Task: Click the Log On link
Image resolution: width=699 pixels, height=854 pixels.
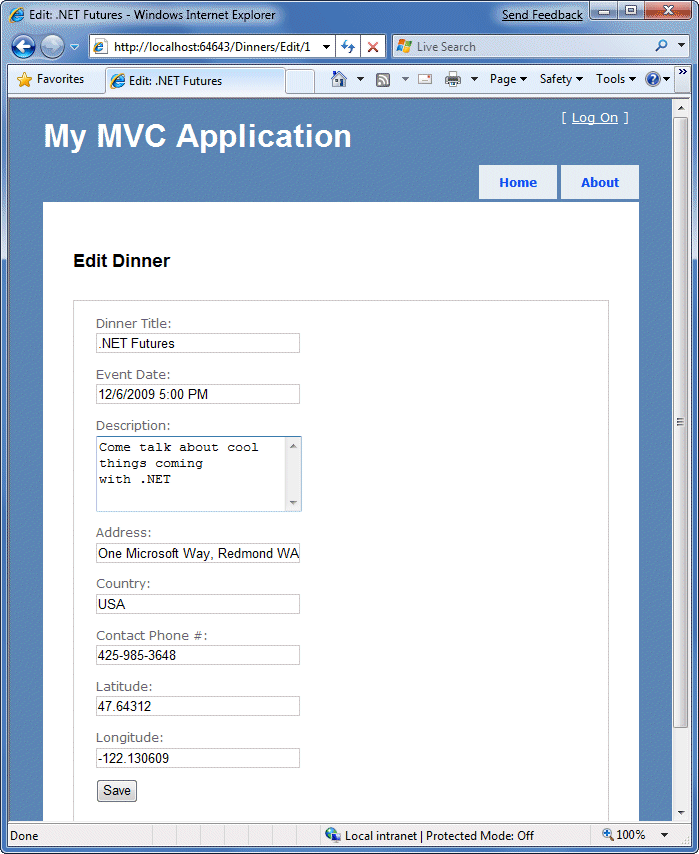Action: point(594,118)
